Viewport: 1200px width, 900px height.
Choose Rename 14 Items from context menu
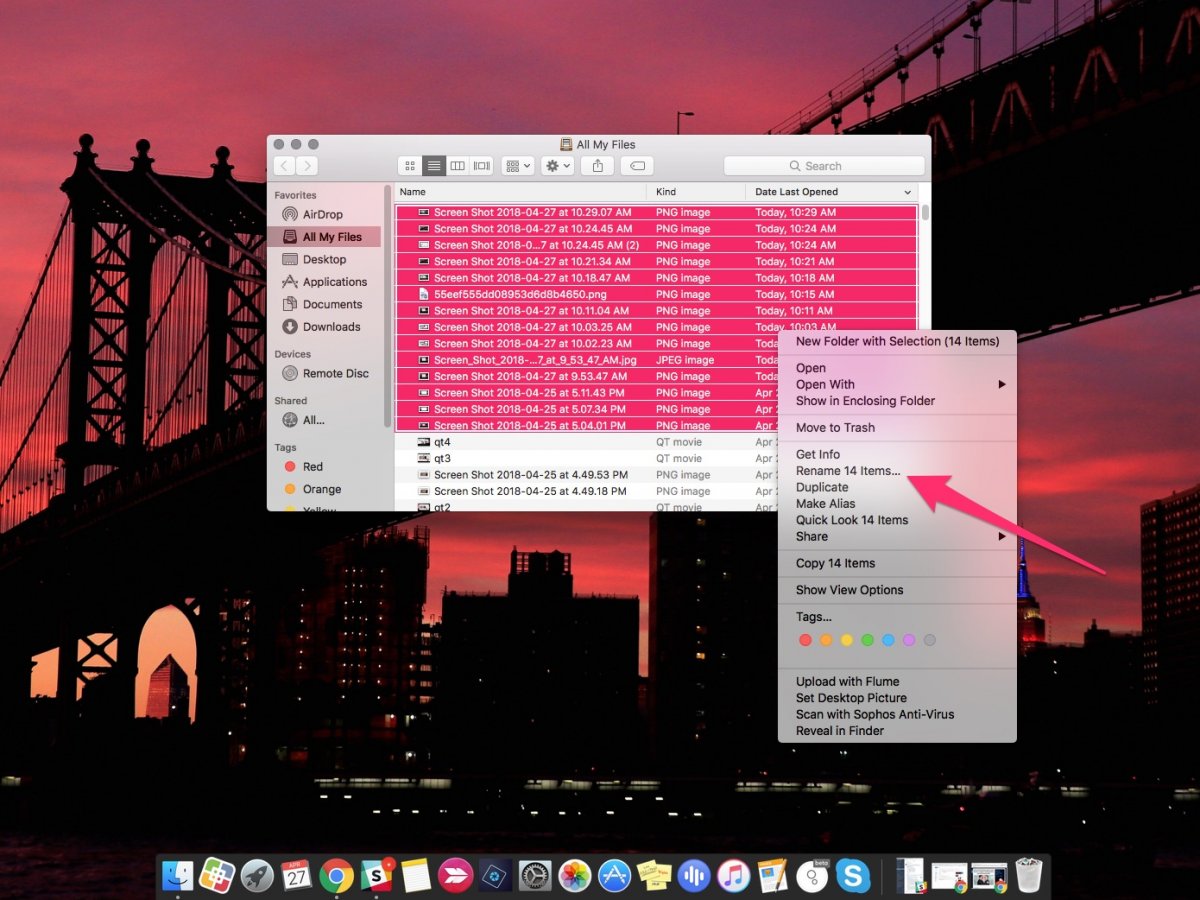tap(848, 471)
